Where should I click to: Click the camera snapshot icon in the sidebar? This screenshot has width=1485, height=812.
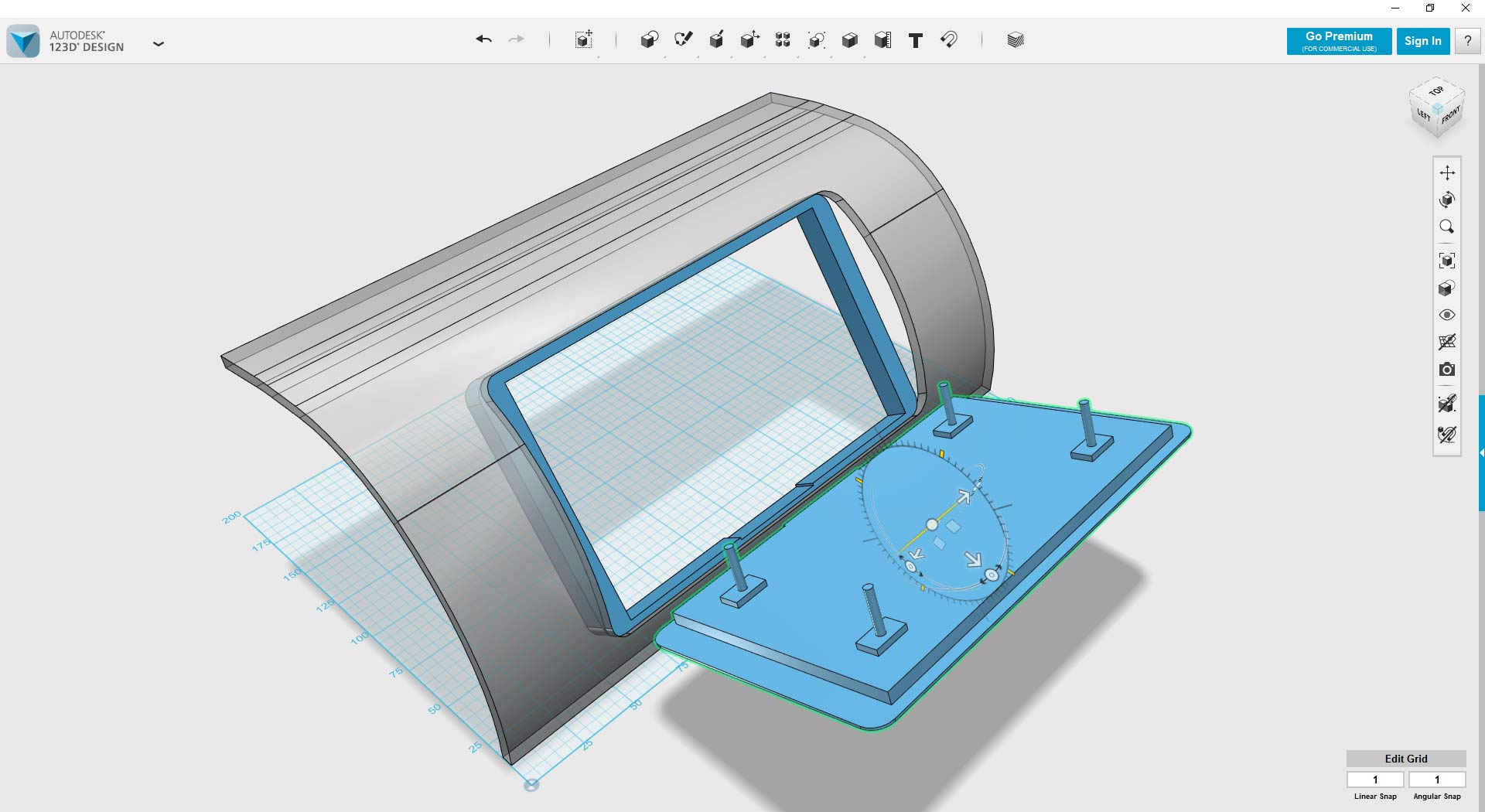point(1448,370)
